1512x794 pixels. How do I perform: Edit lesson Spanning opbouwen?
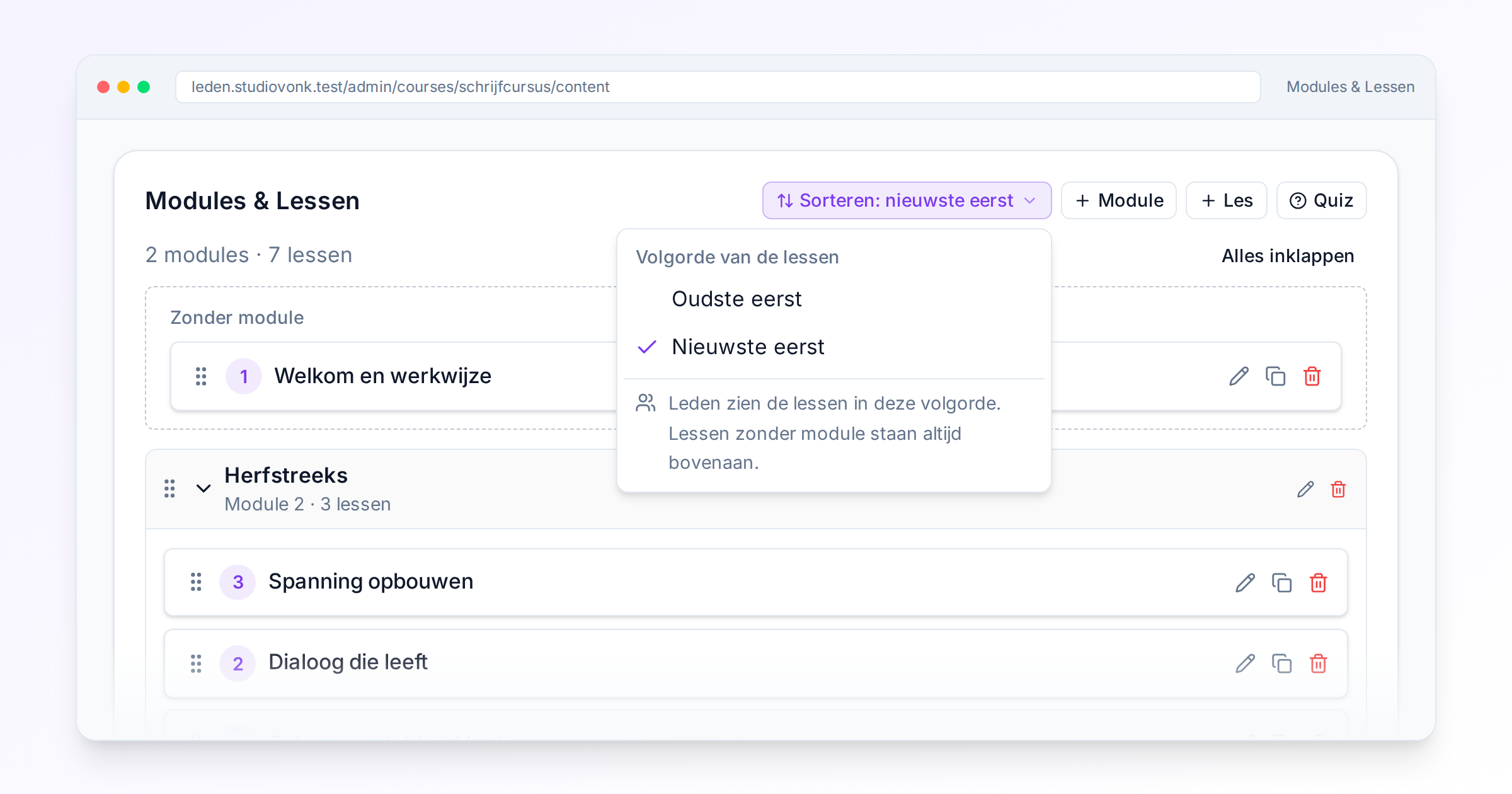(x=1245, y=583)
